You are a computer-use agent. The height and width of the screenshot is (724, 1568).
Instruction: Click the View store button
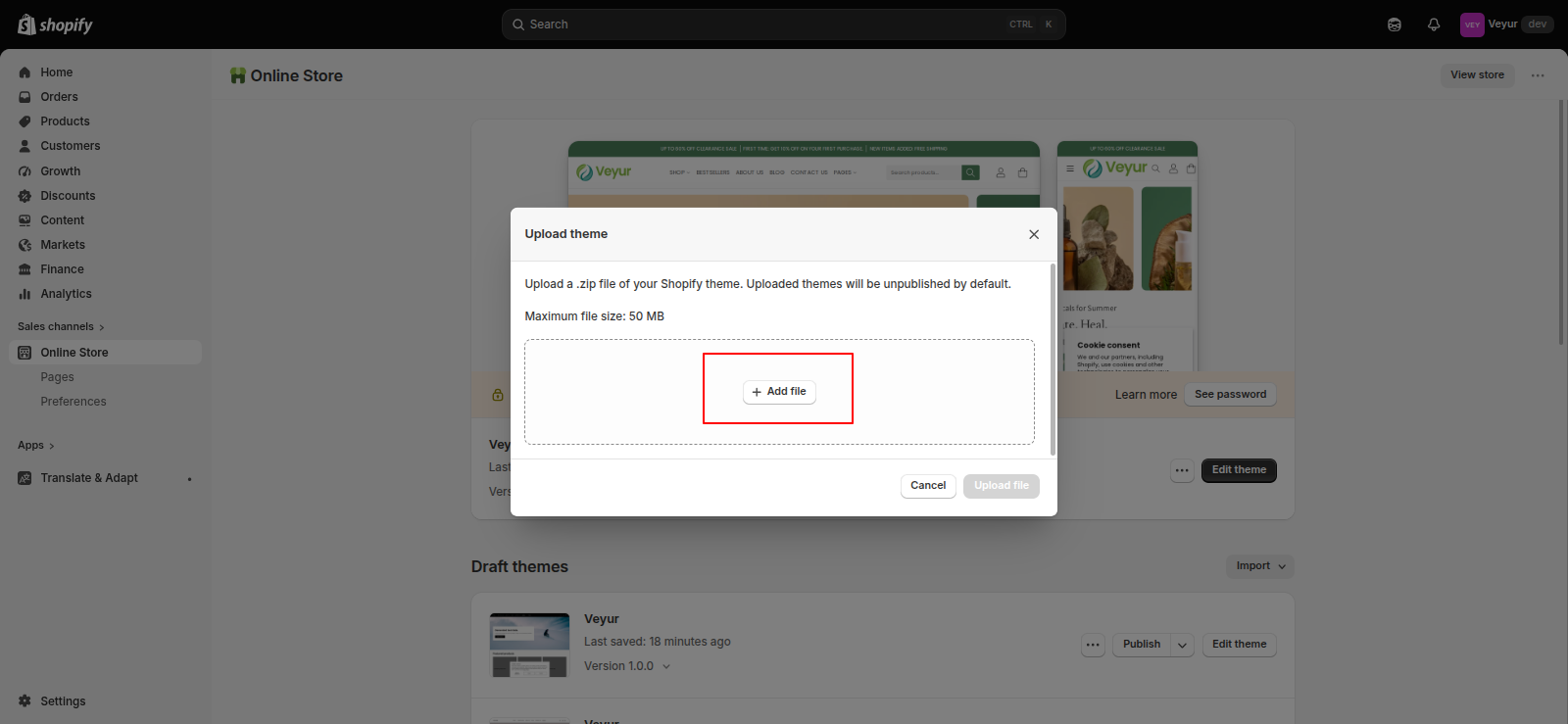click(1478, 75)
